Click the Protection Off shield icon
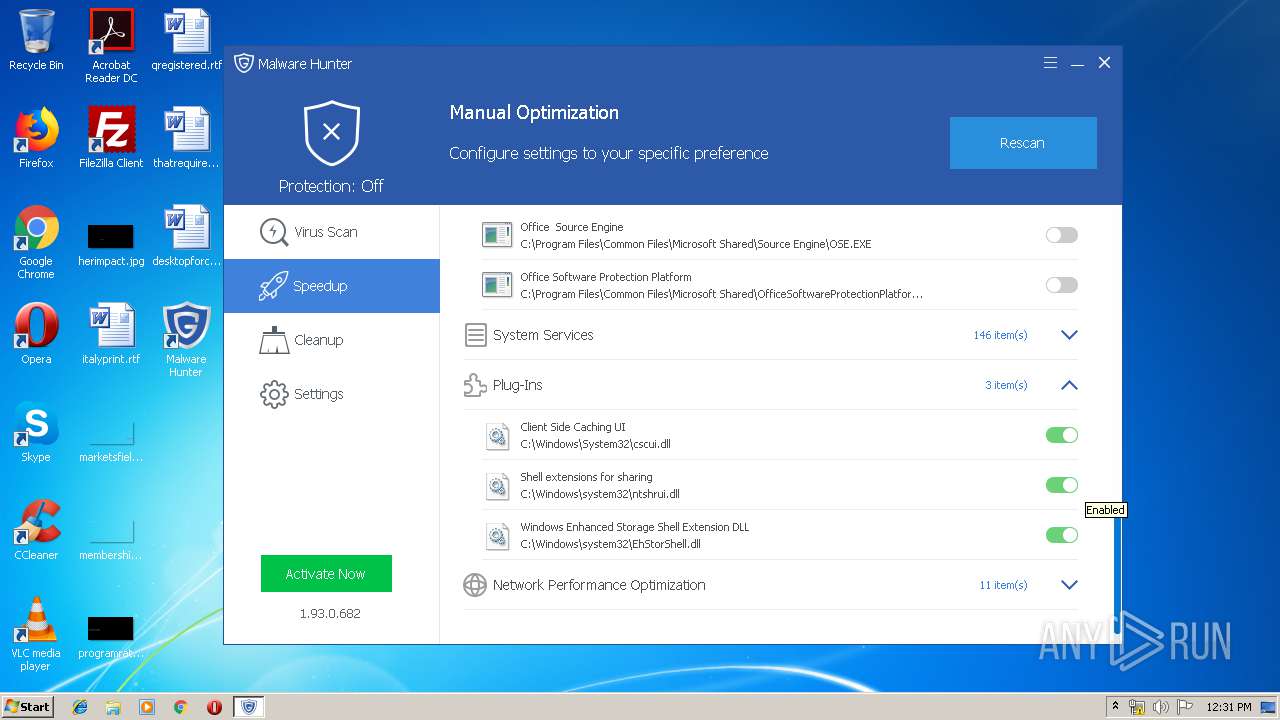 pyautogui.click(x=332, y=132)
